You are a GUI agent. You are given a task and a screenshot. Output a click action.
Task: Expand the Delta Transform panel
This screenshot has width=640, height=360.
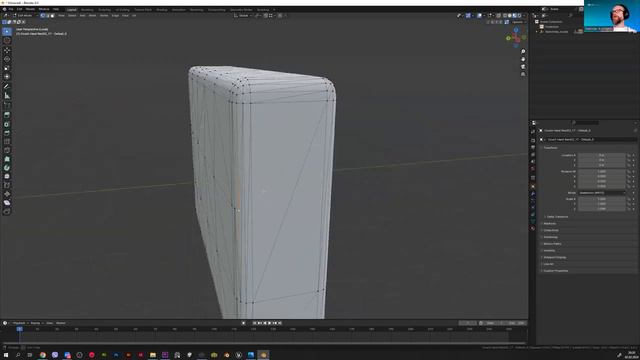pos(557,217)
